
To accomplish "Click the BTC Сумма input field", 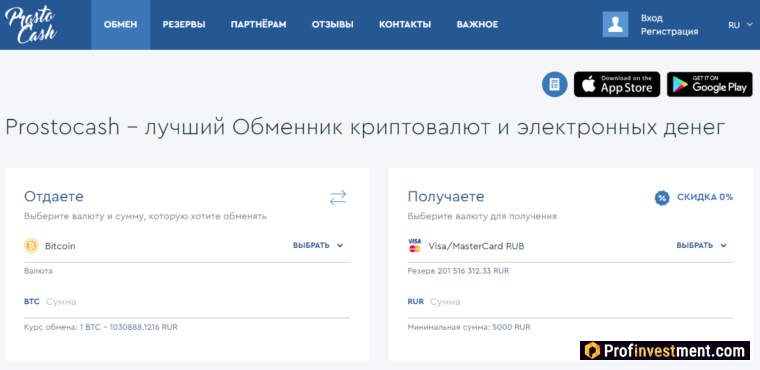I will click(187, 302).
